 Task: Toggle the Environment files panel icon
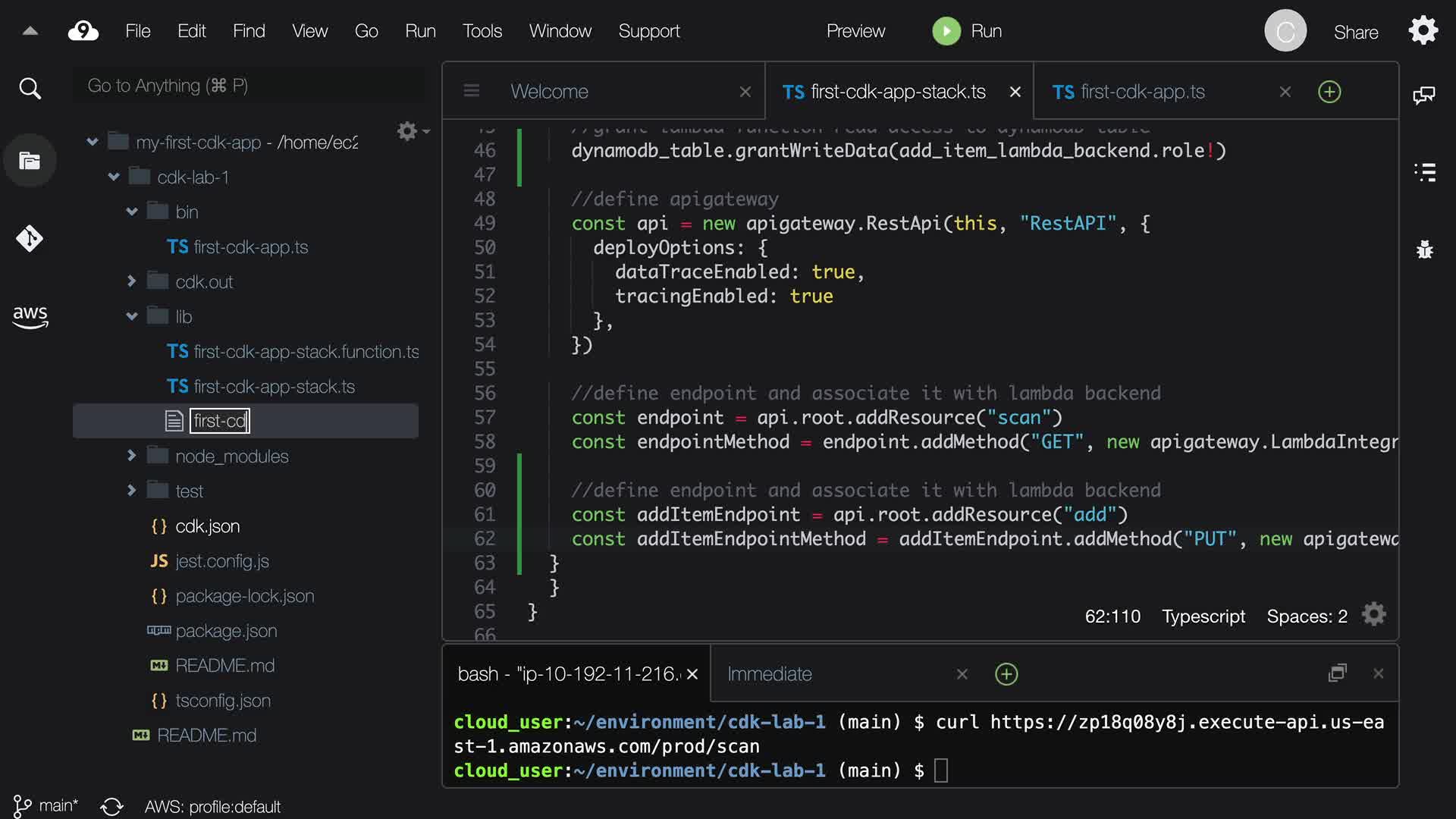[x=30, y=161]
